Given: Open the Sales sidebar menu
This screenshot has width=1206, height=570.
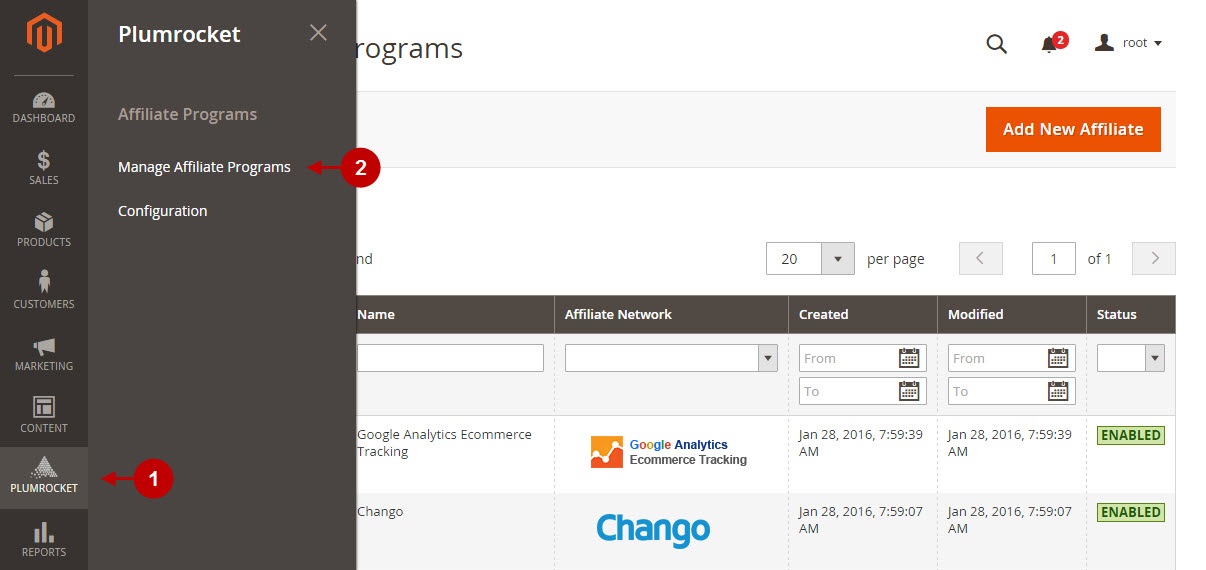Looking at the screenshot, I should coord(44,168).
